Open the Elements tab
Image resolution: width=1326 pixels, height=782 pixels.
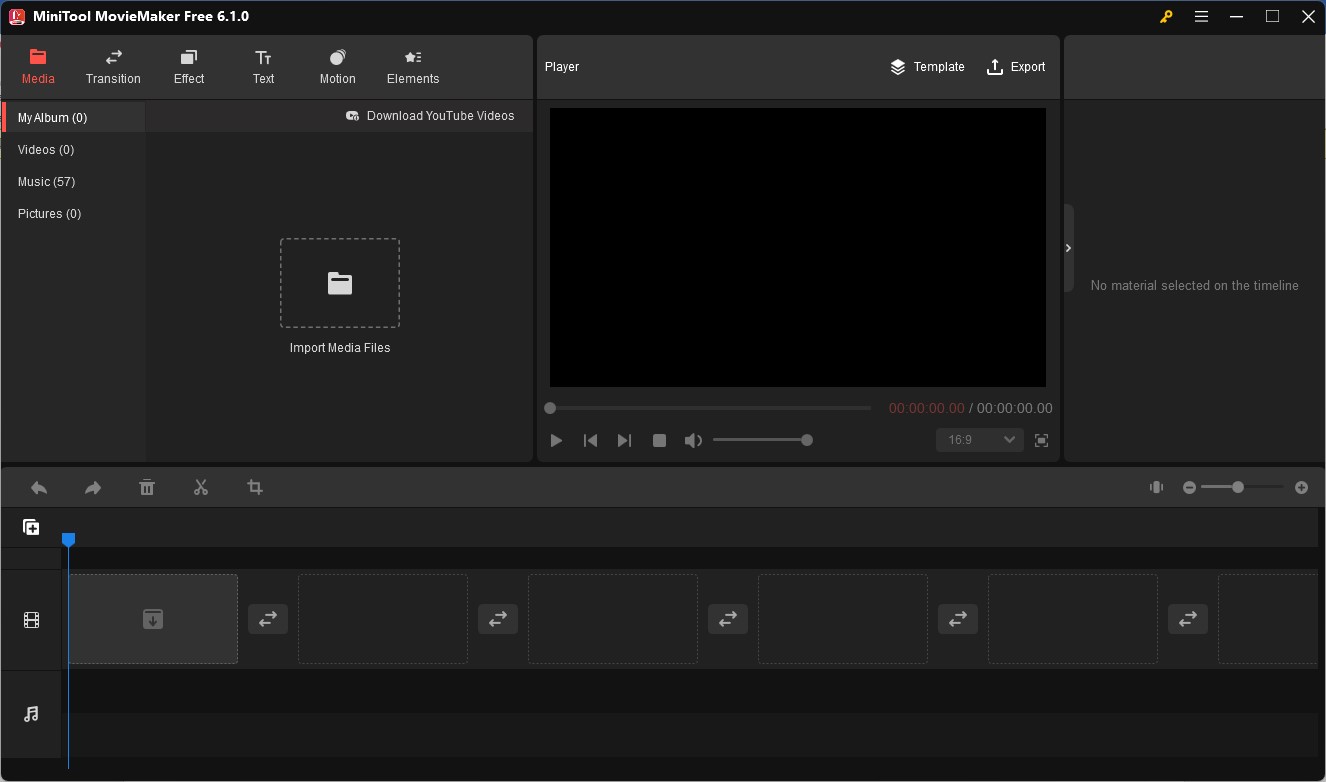click(x=413, y=67)
